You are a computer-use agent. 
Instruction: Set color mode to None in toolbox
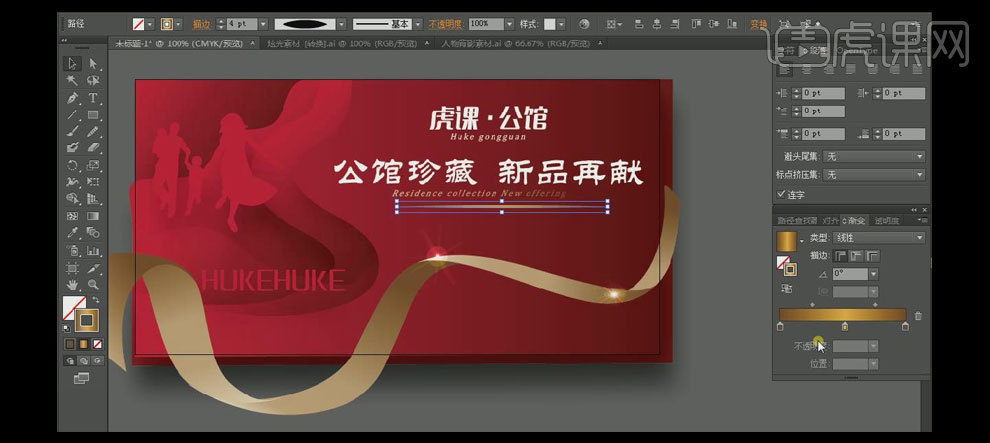click(x=97, y=344)
